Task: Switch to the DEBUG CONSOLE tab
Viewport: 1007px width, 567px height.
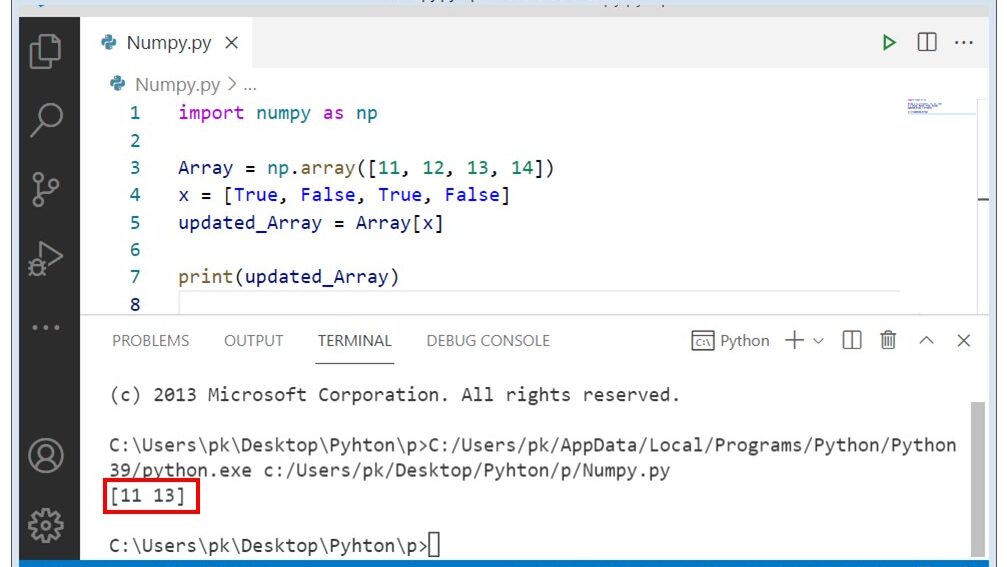Action: coord(488,341)
